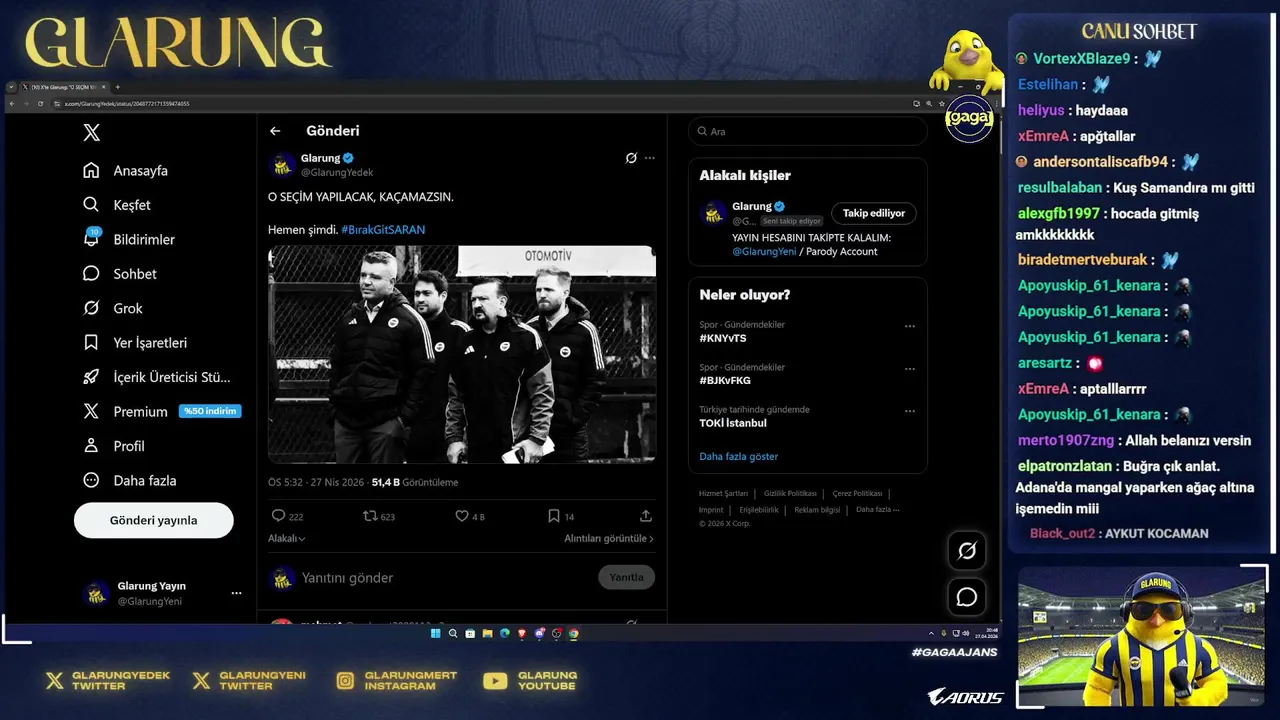The width and height of the screenshot is (1280, 720).
Task: Open İçerik Üreticisi Stüdyosu rocket icon
Action: [91, 377]
